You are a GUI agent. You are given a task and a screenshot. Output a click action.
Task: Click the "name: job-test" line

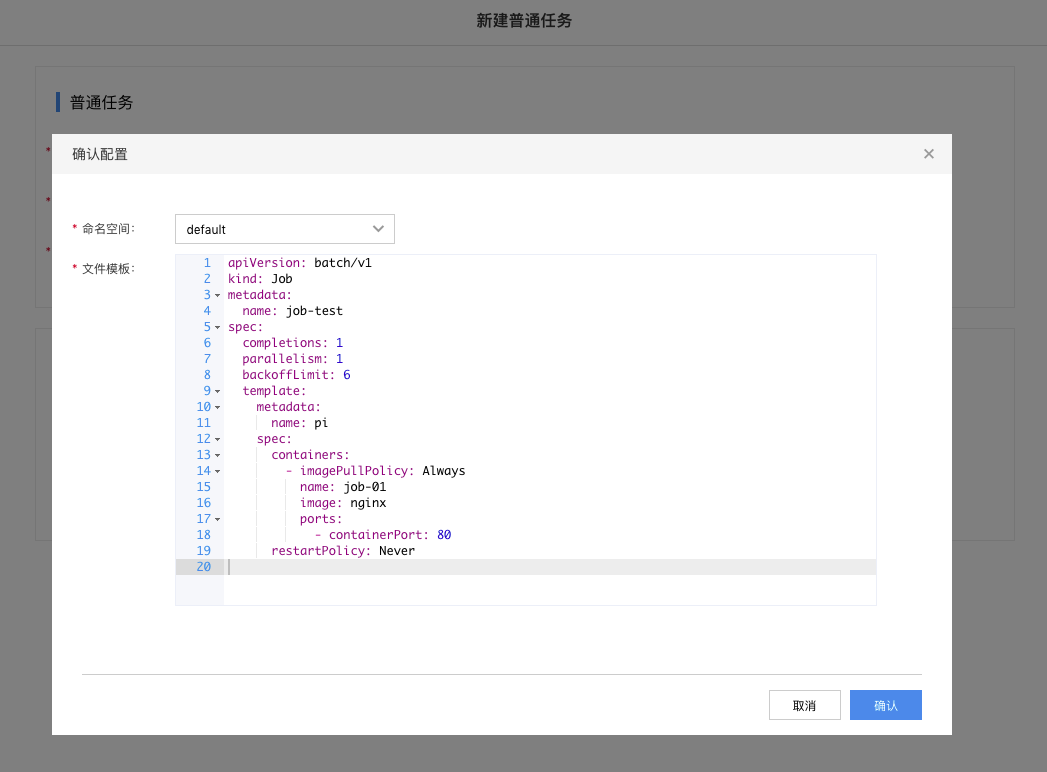click(292, 311)
